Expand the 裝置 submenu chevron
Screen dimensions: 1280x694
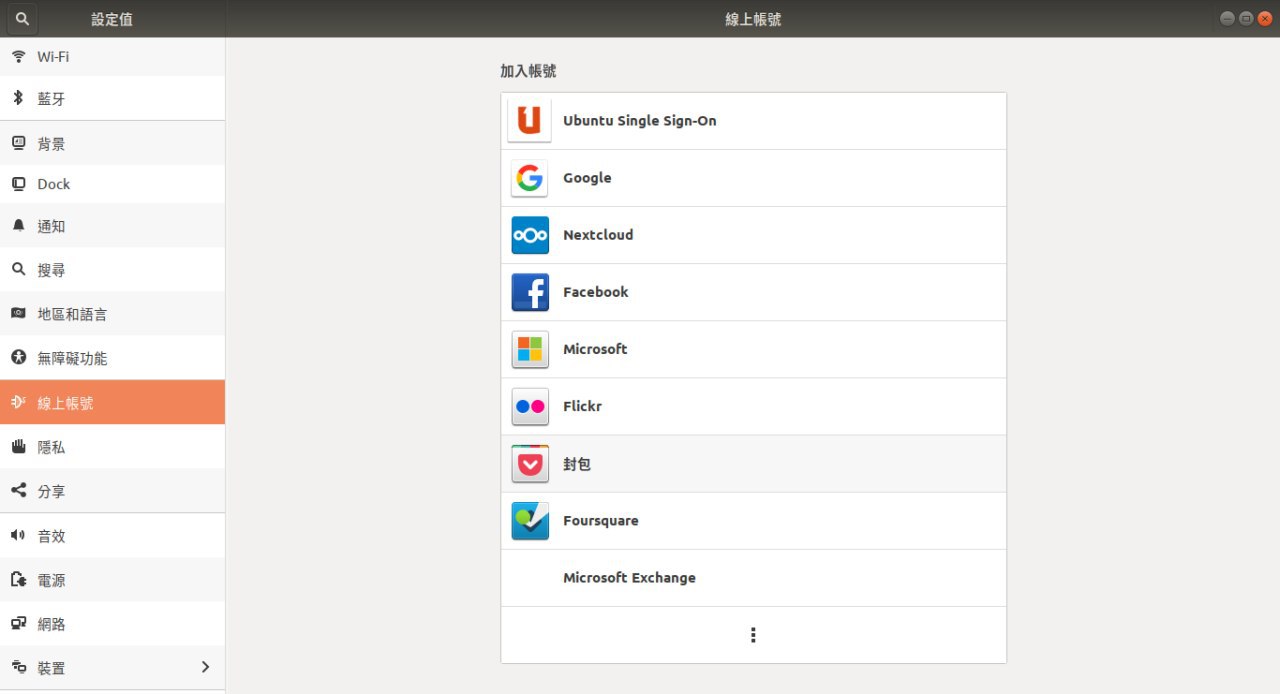pos(205,667)
